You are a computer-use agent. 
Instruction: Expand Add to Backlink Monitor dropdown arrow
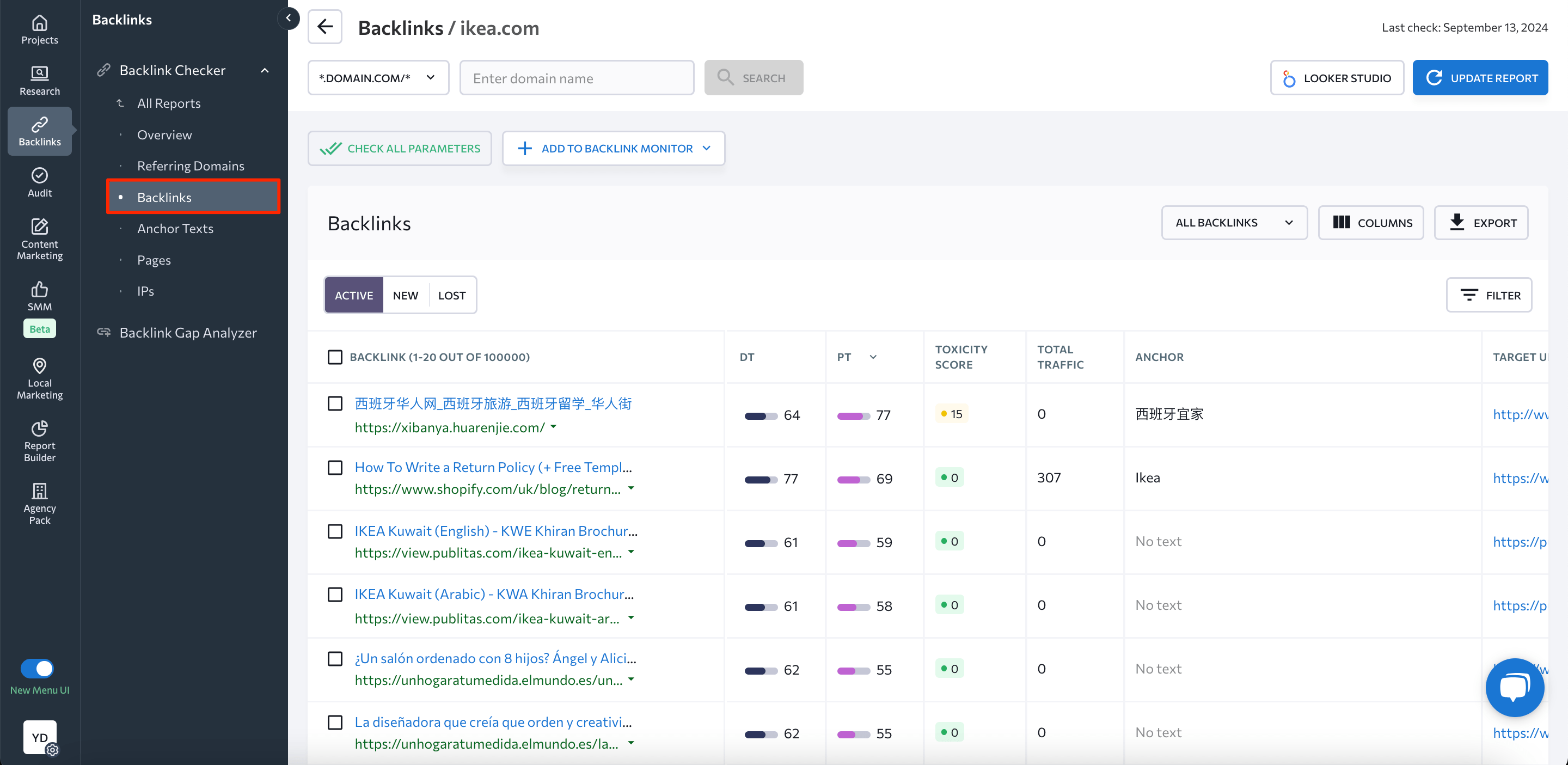[706, 148]
